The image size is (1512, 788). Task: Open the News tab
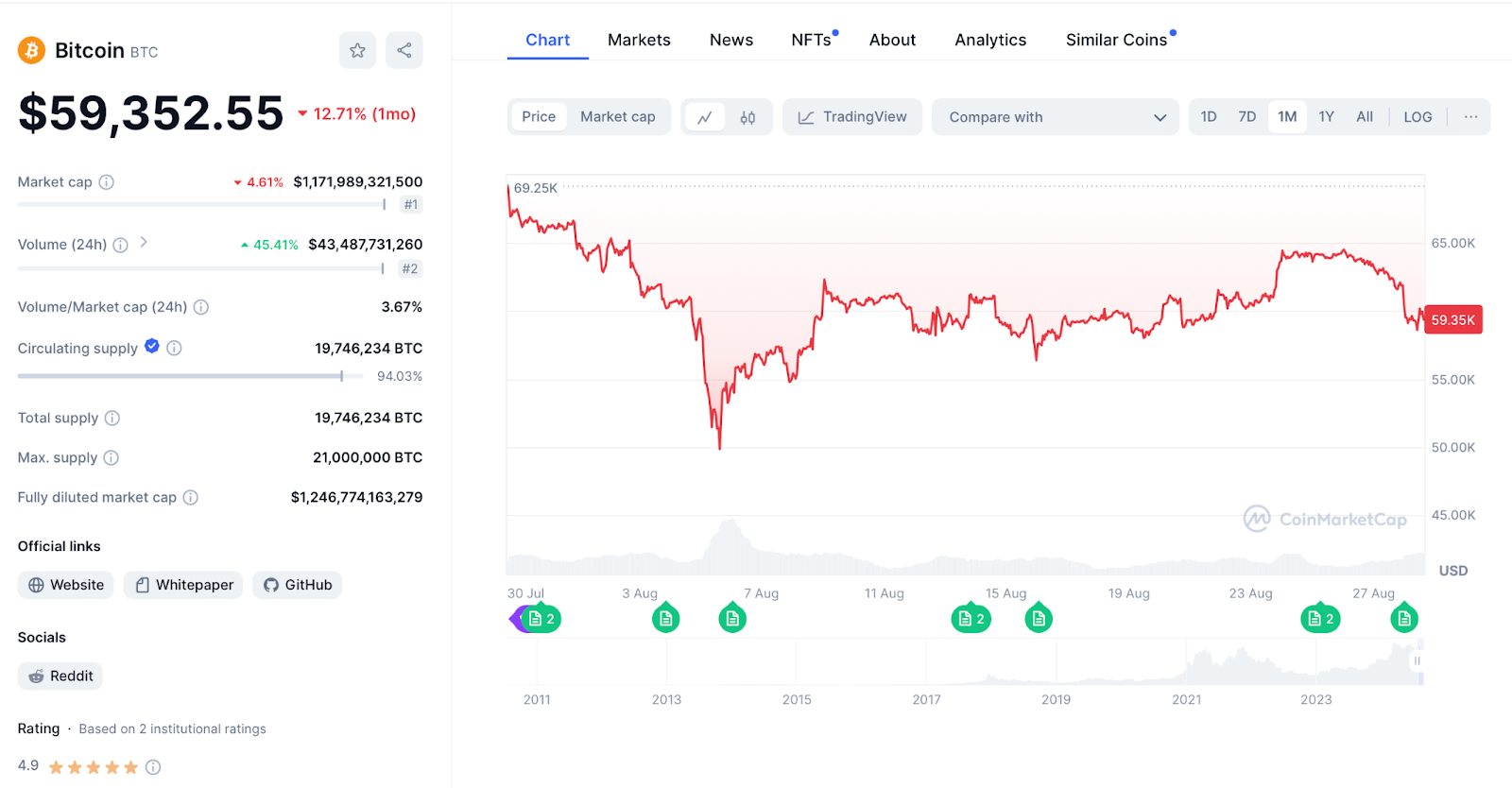tap(731, 40)
